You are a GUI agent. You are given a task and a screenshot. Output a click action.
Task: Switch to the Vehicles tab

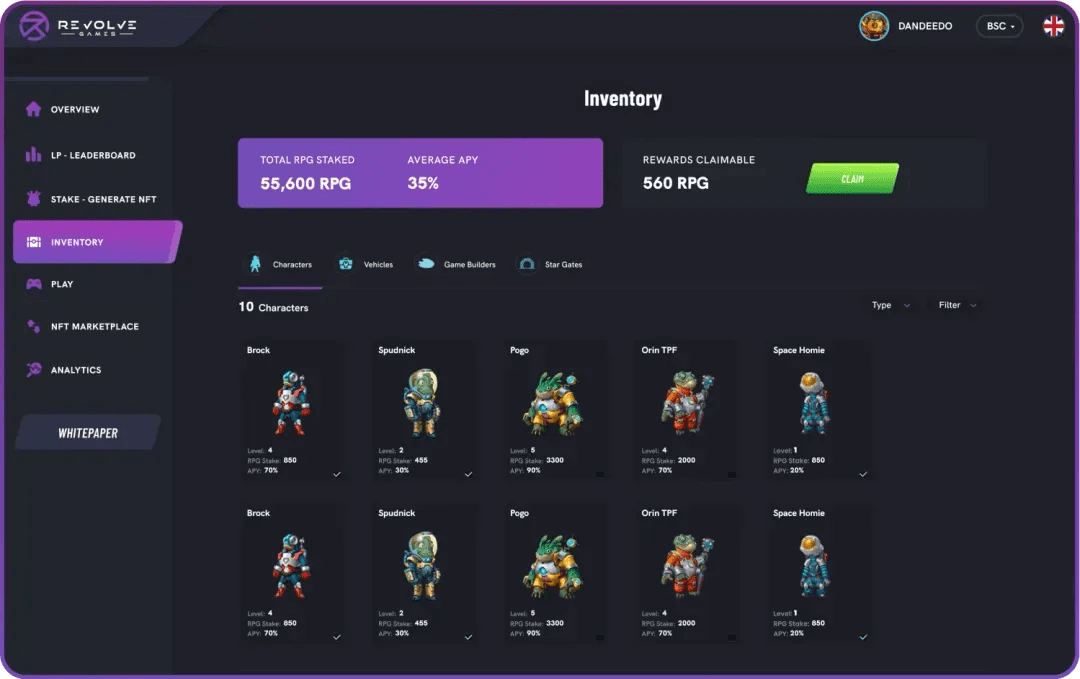pyautogui.click(x=366, y=264)
